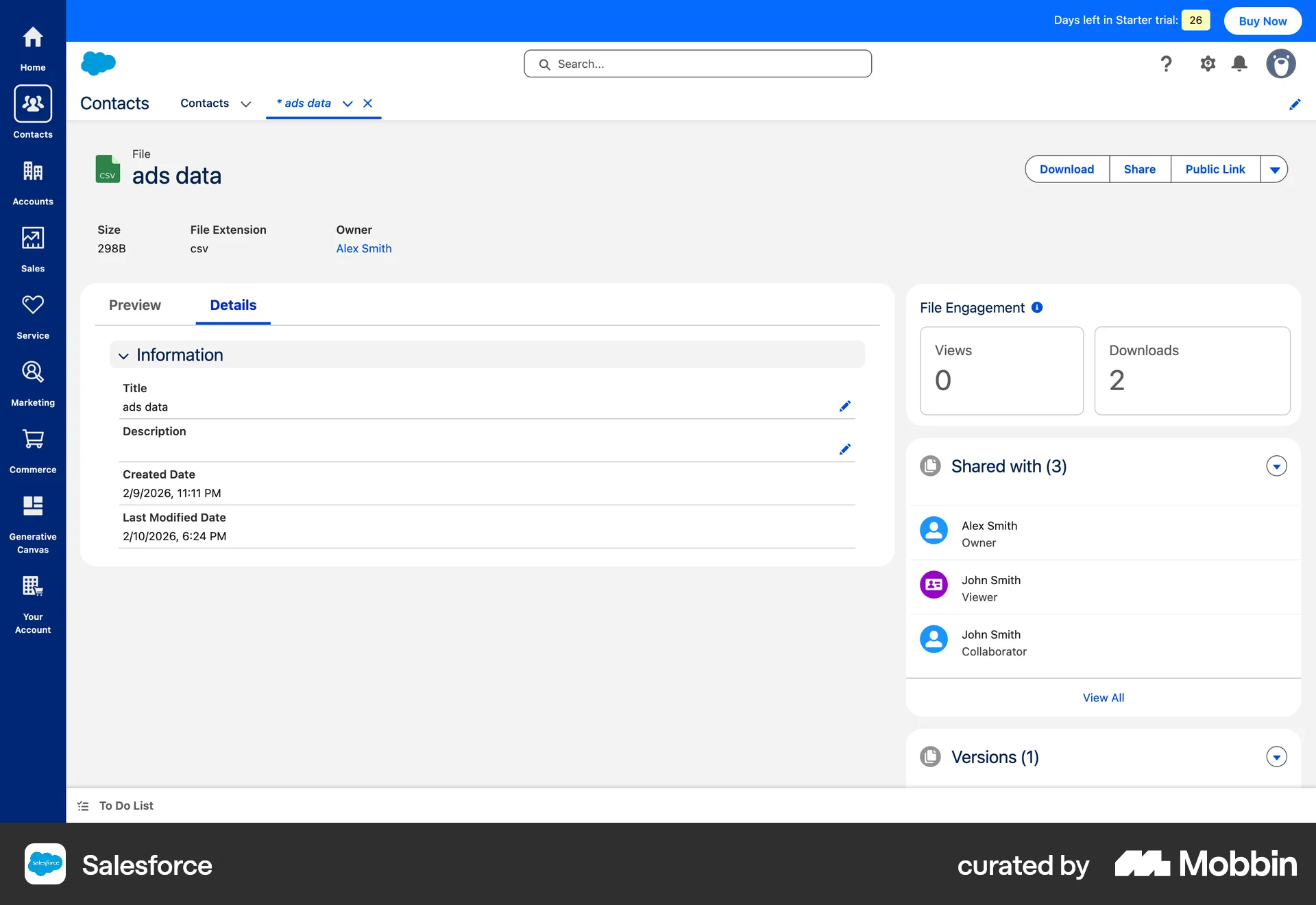The width and height of the screenshot is (1316, 905).
Task: Collapse the Information section
Action: [x=124, y=355]
